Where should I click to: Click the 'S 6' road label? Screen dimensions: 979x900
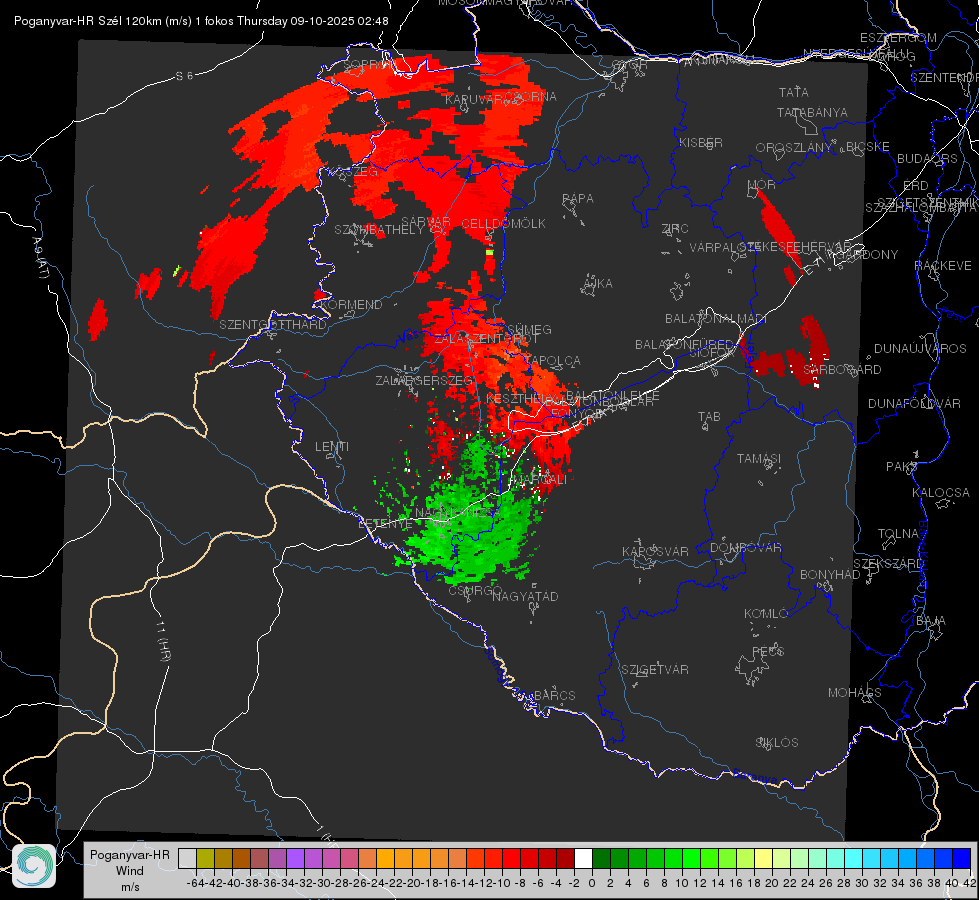click(x=184, y=76)
